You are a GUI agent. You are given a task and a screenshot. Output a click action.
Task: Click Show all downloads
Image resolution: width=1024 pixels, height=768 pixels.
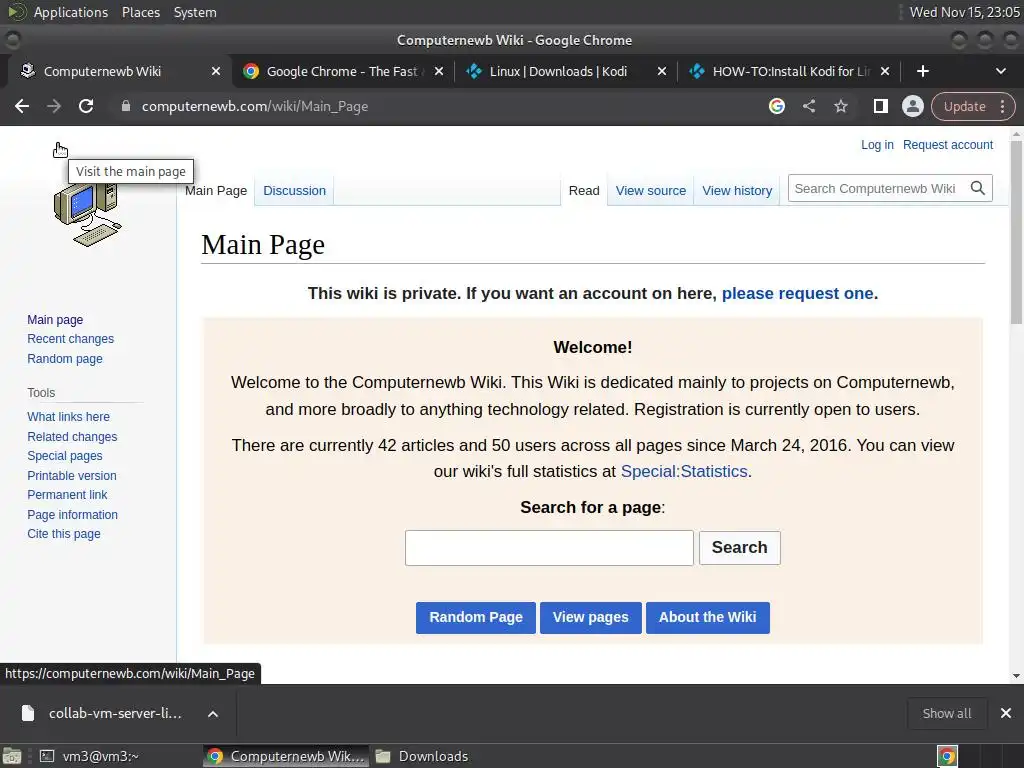click(x=946, y=713)
